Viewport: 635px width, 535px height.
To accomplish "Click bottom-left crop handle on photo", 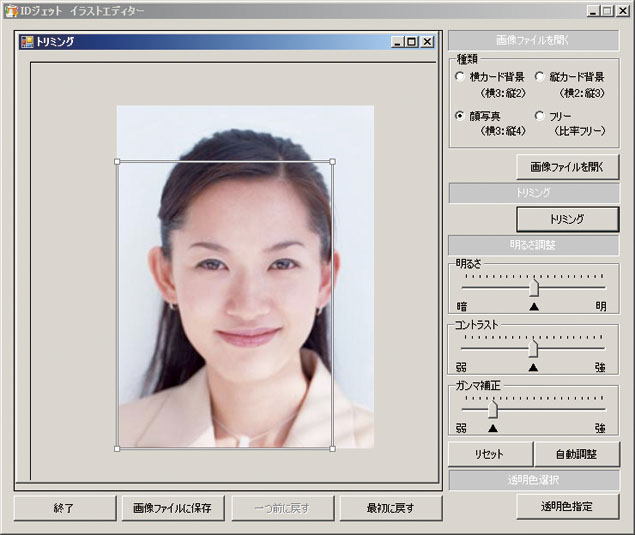I will point(118,449).
